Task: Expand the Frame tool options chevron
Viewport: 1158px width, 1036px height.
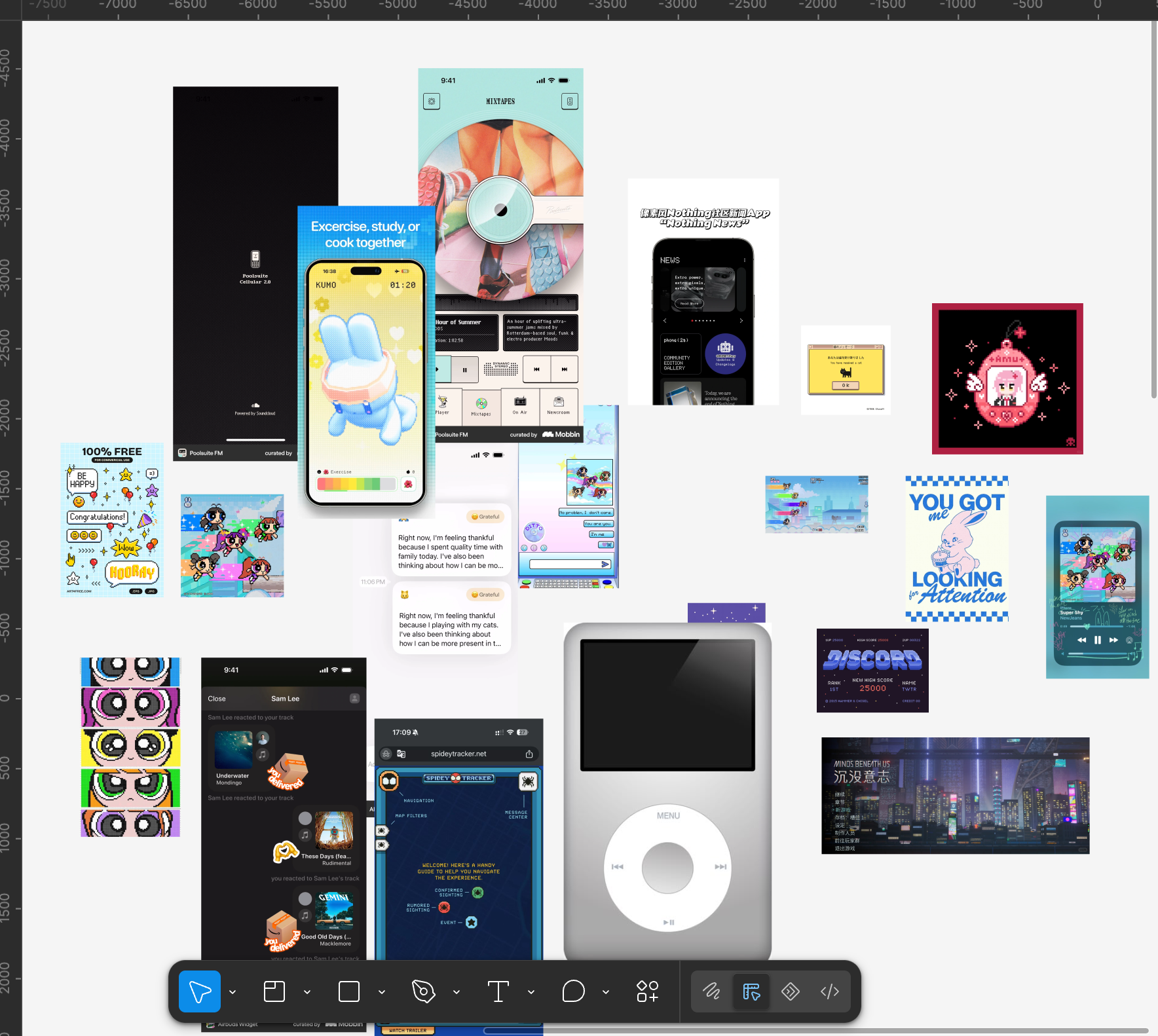Action: click(x=307, y=992)
